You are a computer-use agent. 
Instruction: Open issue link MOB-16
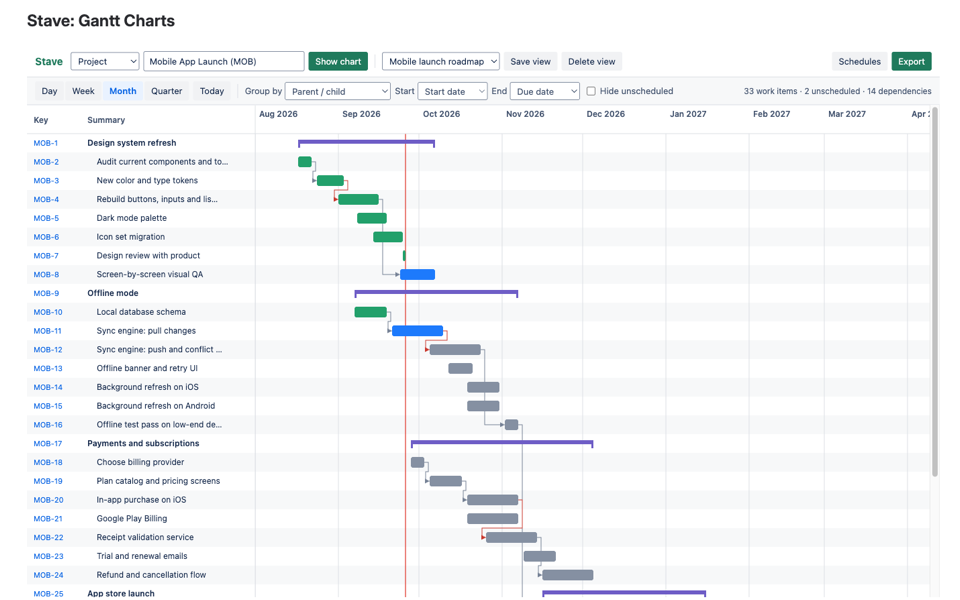(x=48, y=425)
